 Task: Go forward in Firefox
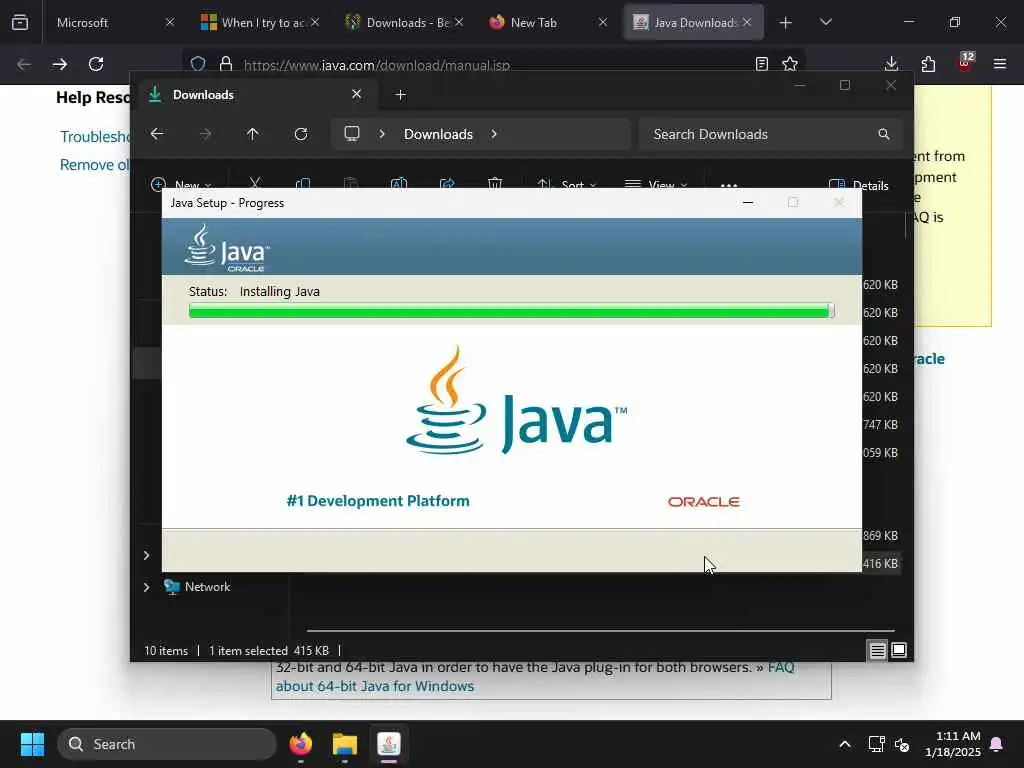[60, 64]
